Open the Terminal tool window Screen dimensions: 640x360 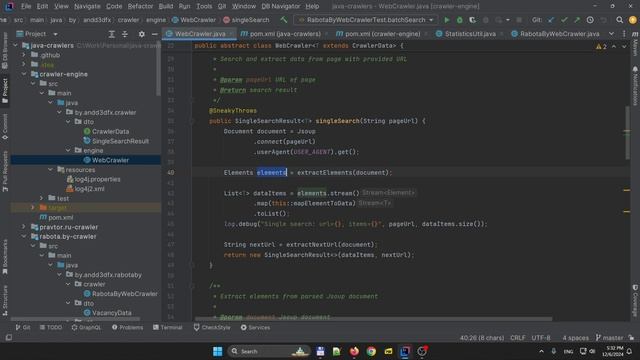point(167,327)
